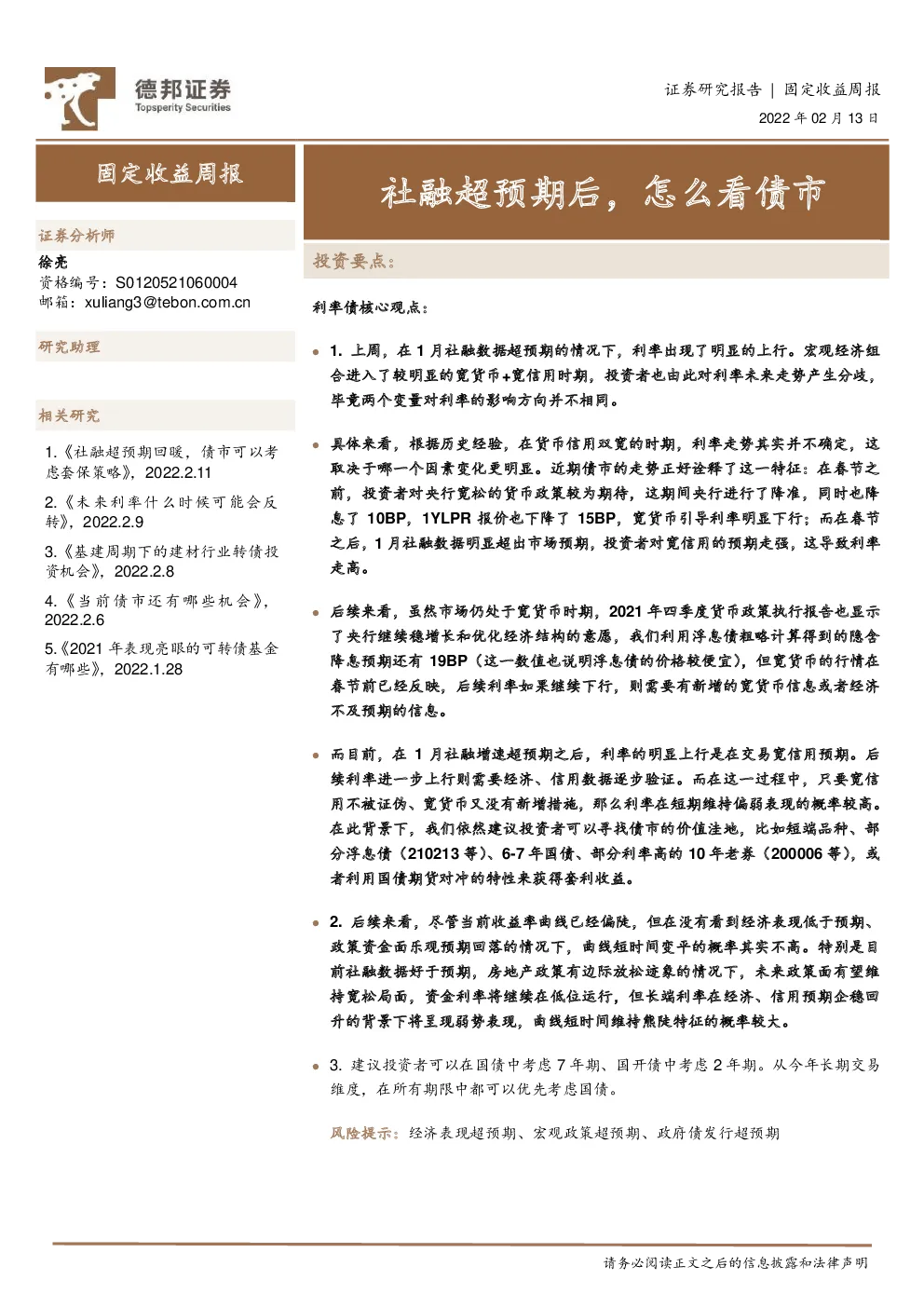The width and height of the screenshot is (924, 1307).
Task: Click the 风险提示： label
Action: coord(366,1133)
